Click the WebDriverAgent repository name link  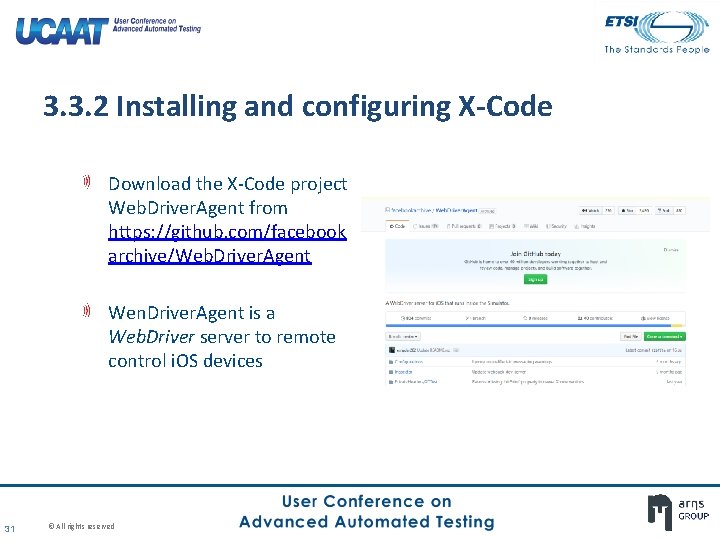456,210
